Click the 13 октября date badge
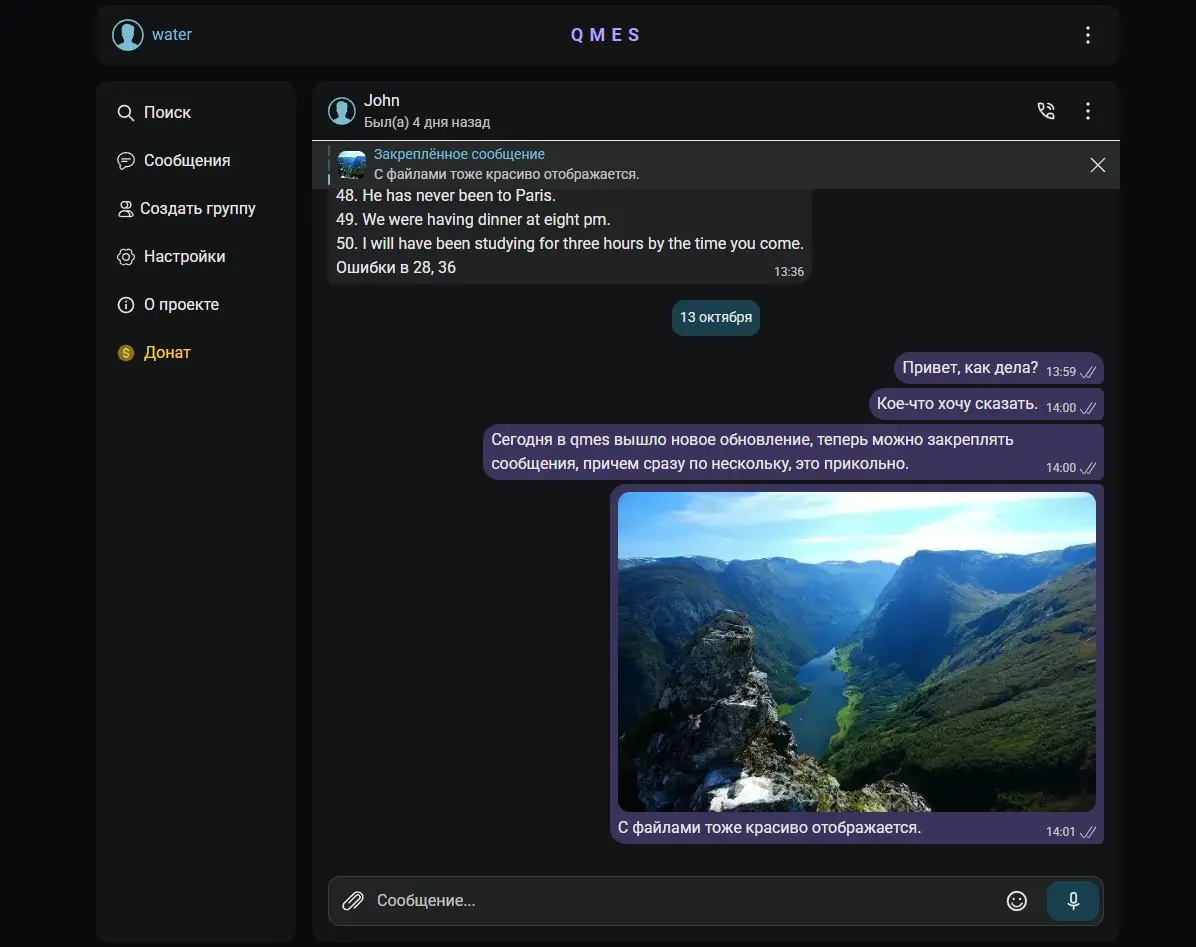 click(x=715, y=317)
